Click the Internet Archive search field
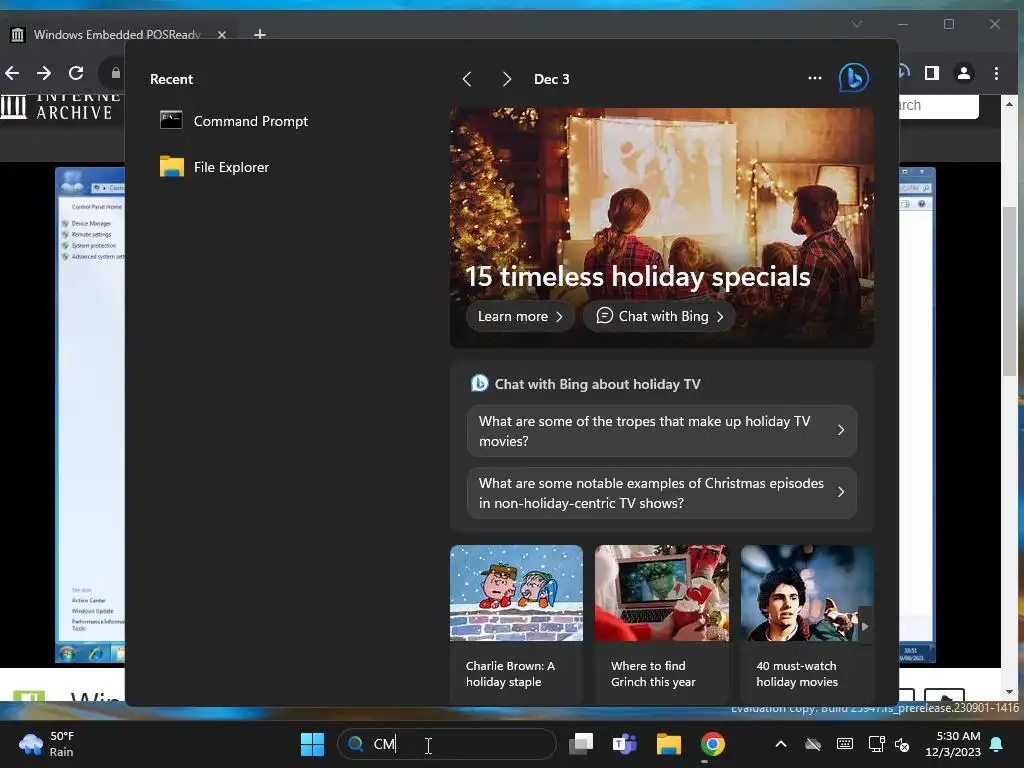Viewport: 1024px width, 768px height. 938,106
